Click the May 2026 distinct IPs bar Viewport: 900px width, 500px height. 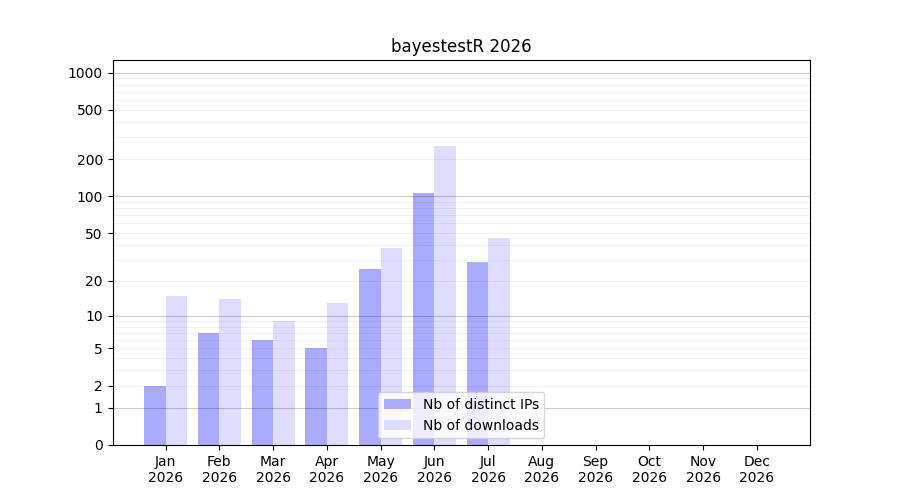370,357
